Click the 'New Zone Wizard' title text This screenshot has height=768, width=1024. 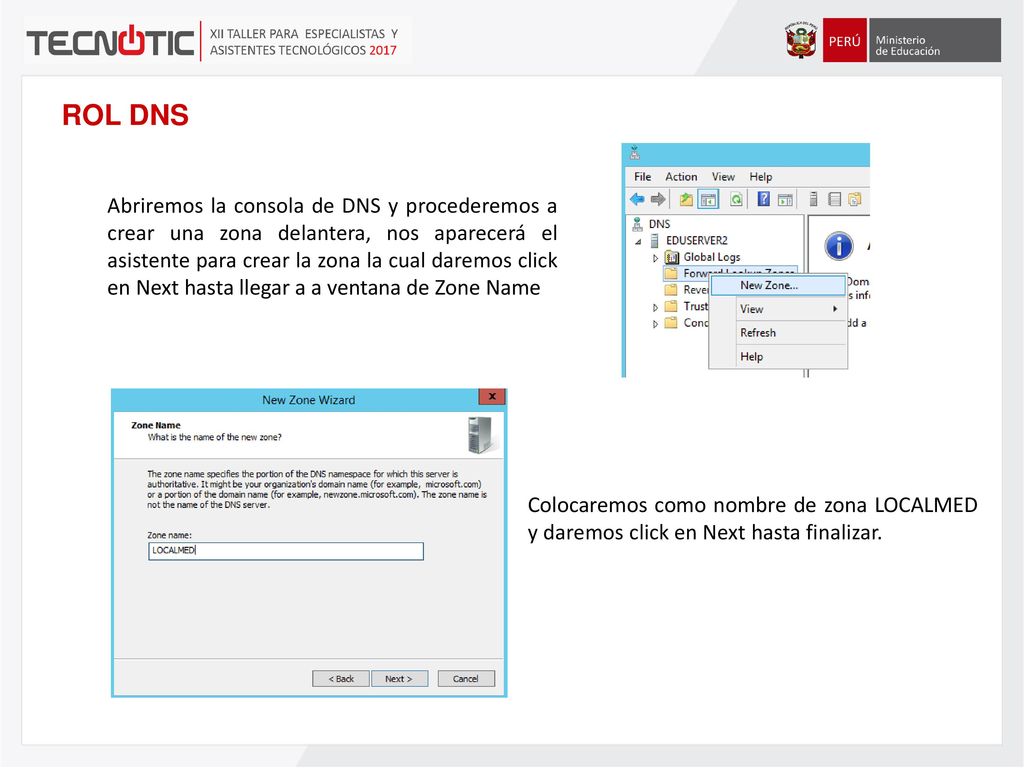click(308, 400)
